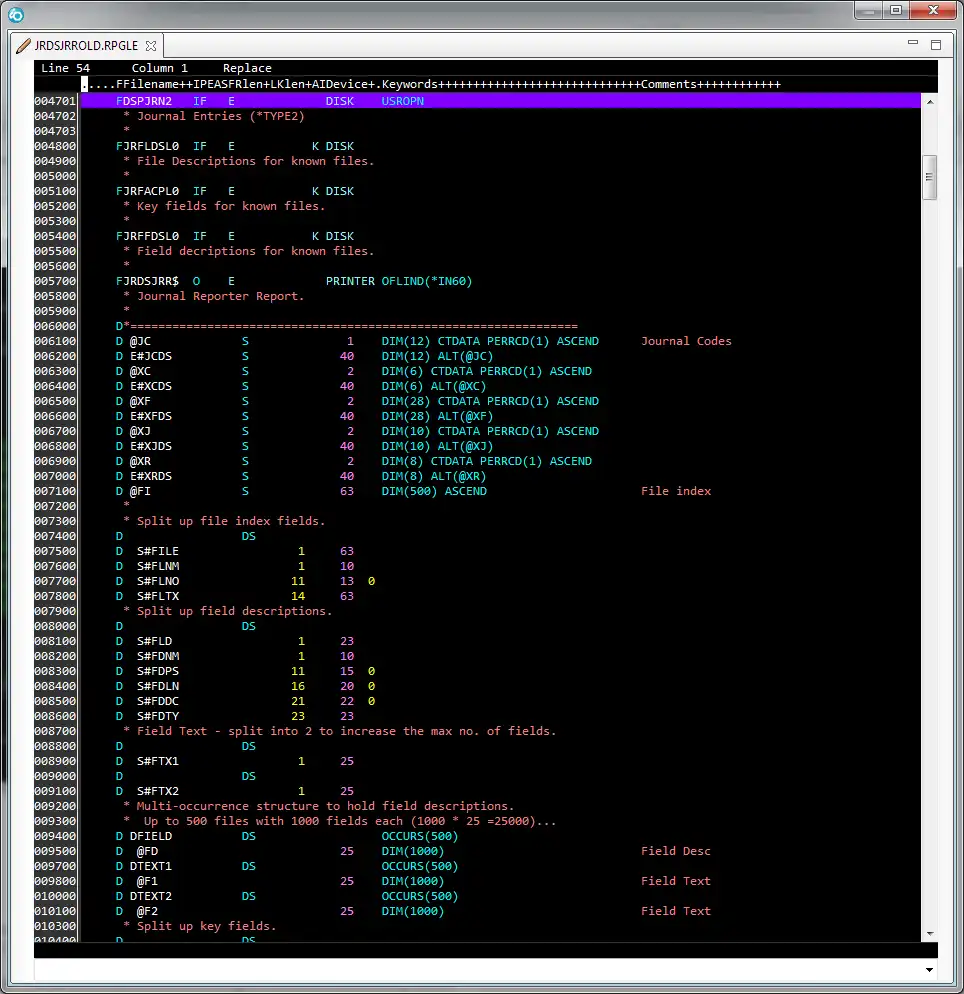Click the S#FILE subfield

[x=158, y=551]
